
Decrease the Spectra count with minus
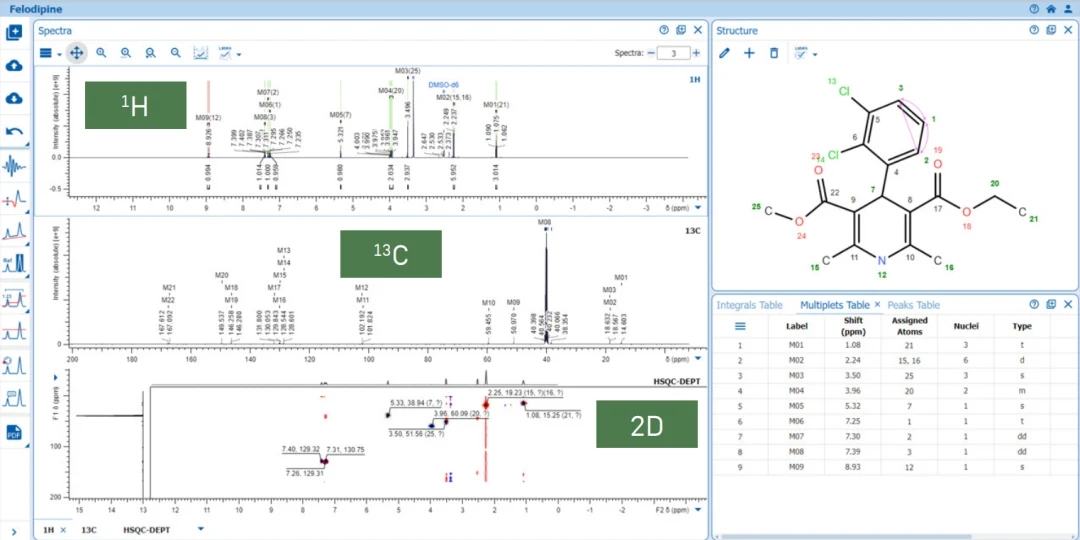coord(651,53)
